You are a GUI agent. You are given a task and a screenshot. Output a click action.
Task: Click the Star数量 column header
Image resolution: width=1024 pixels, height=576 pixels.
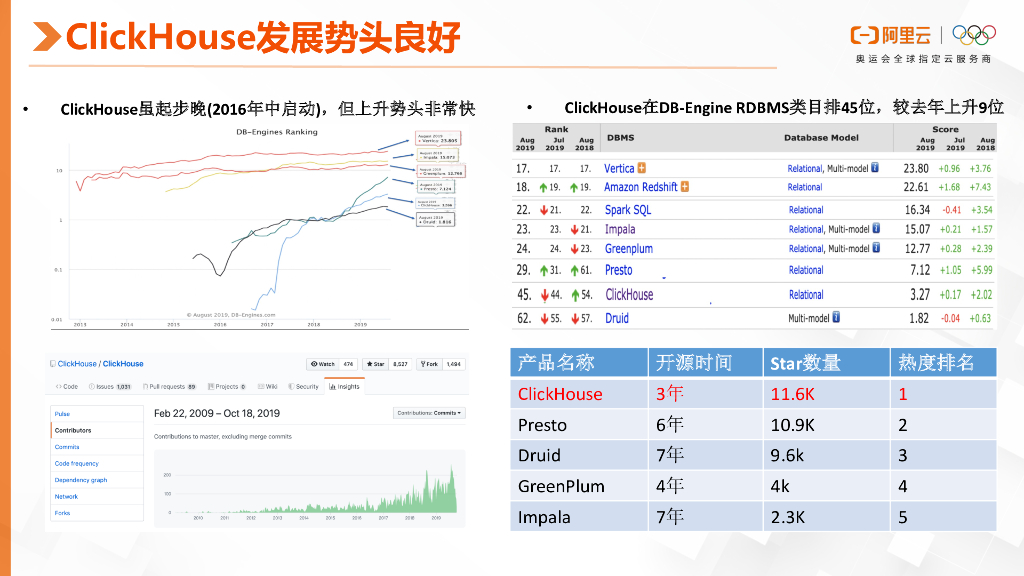pos(827,362)
